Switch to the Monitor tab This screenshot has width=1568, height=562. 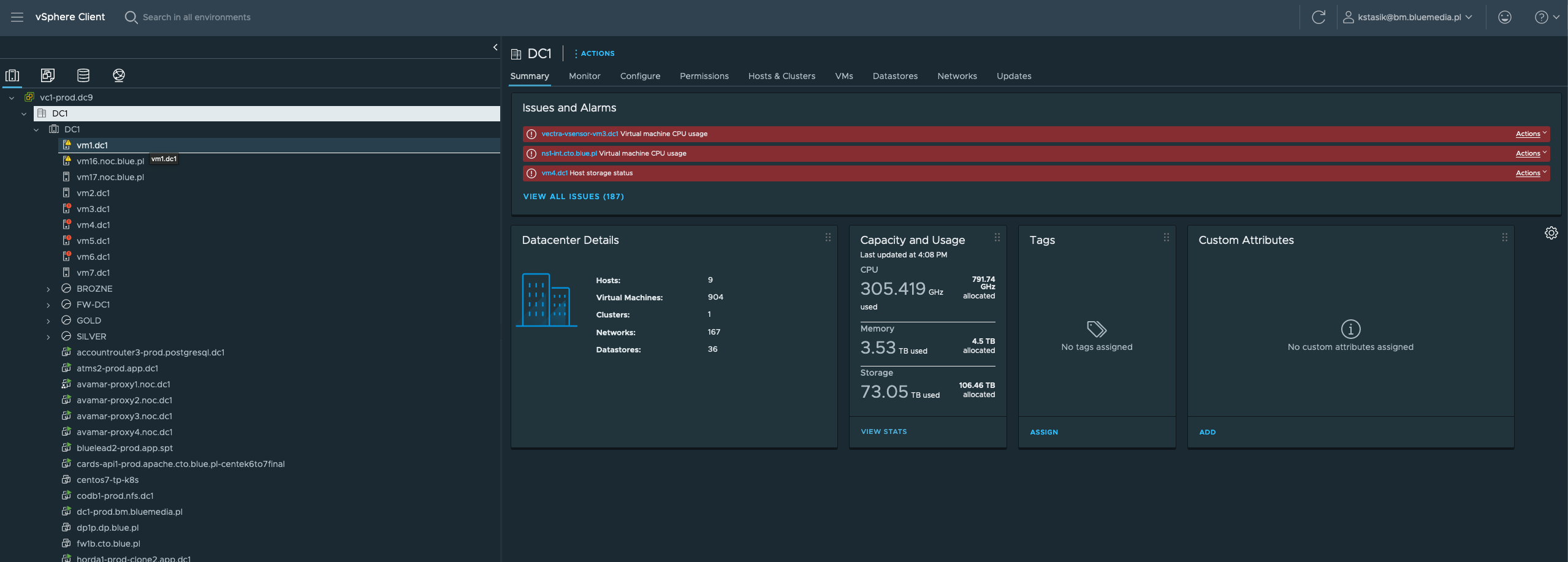click(x=584, y=76)
